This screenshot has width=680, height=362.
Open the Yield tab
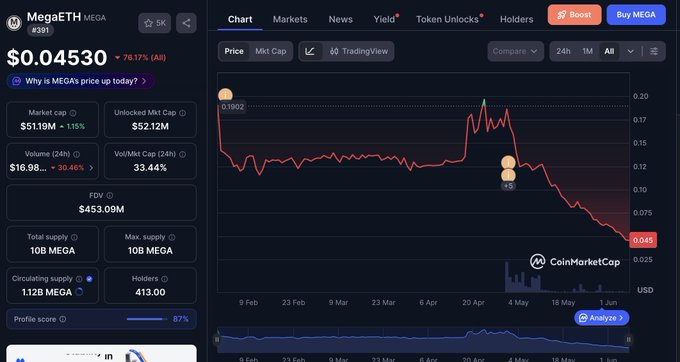click(385, 20)
